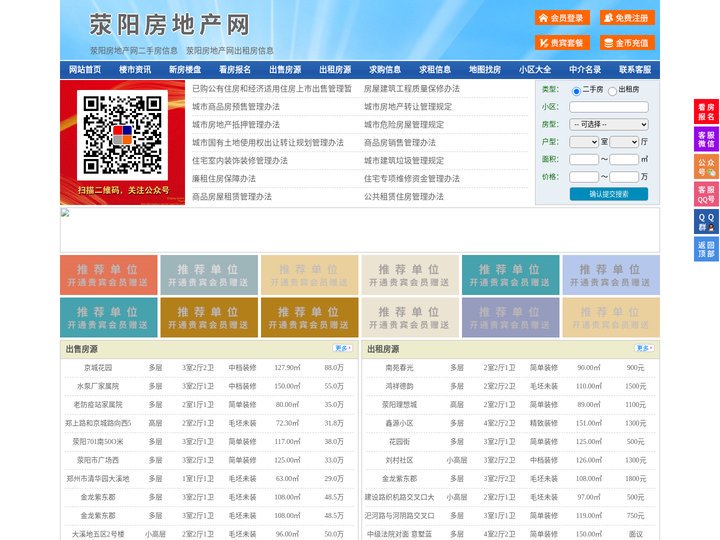
Task: Go to 网站首页 in navigation bar
Action: [85, 70]
